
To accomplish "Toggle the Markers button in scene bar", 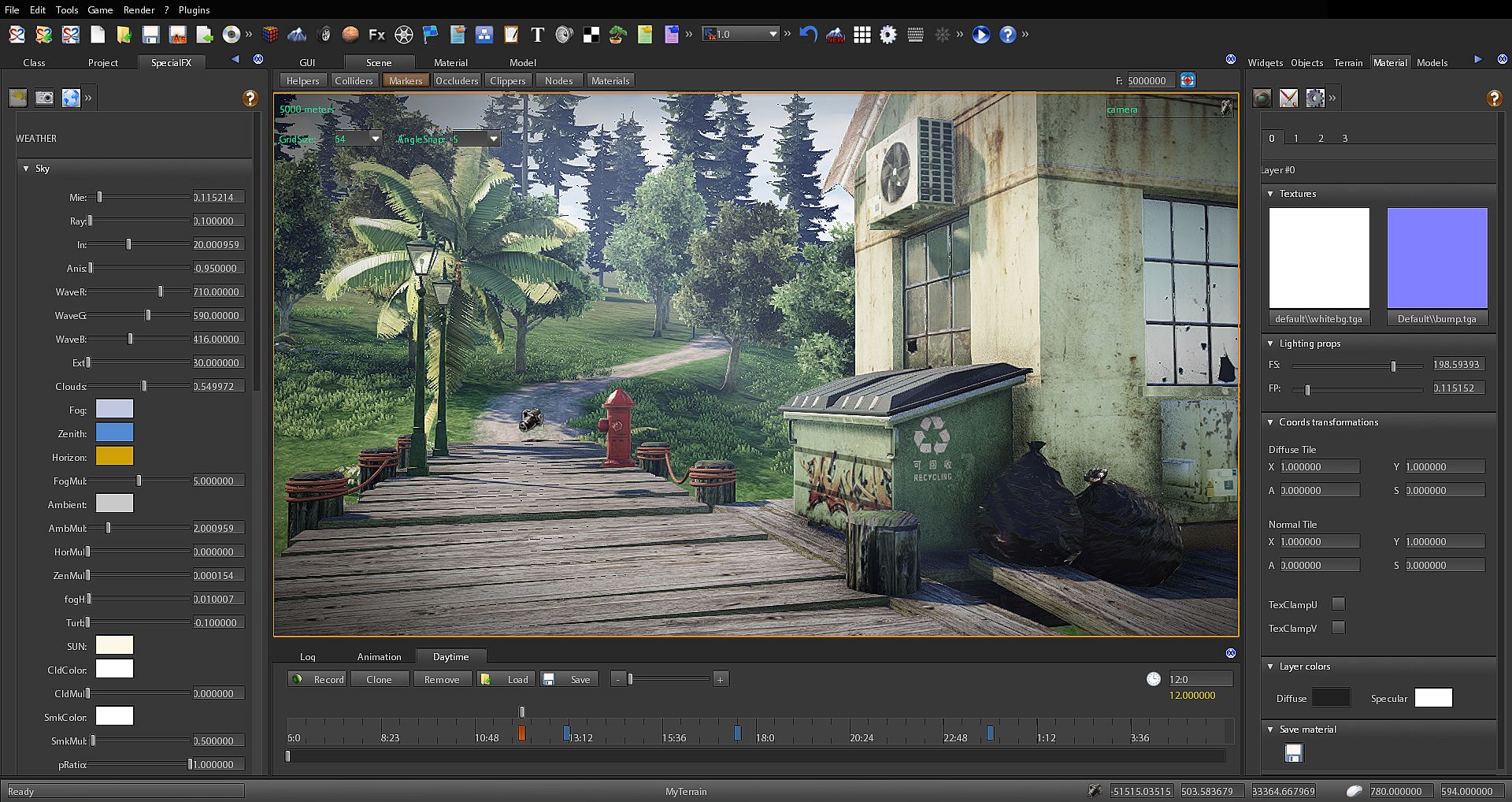I will coord(405,80).
